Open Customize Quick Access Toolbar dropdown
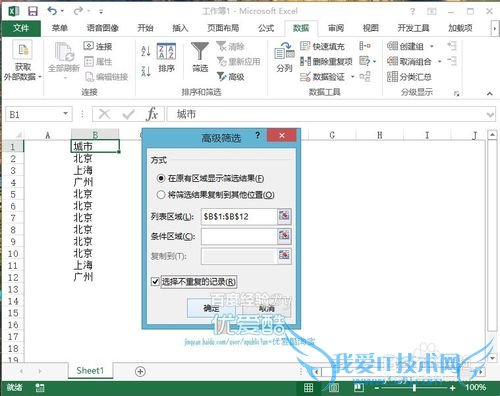 pyautogui.click(x=101, y=12)
